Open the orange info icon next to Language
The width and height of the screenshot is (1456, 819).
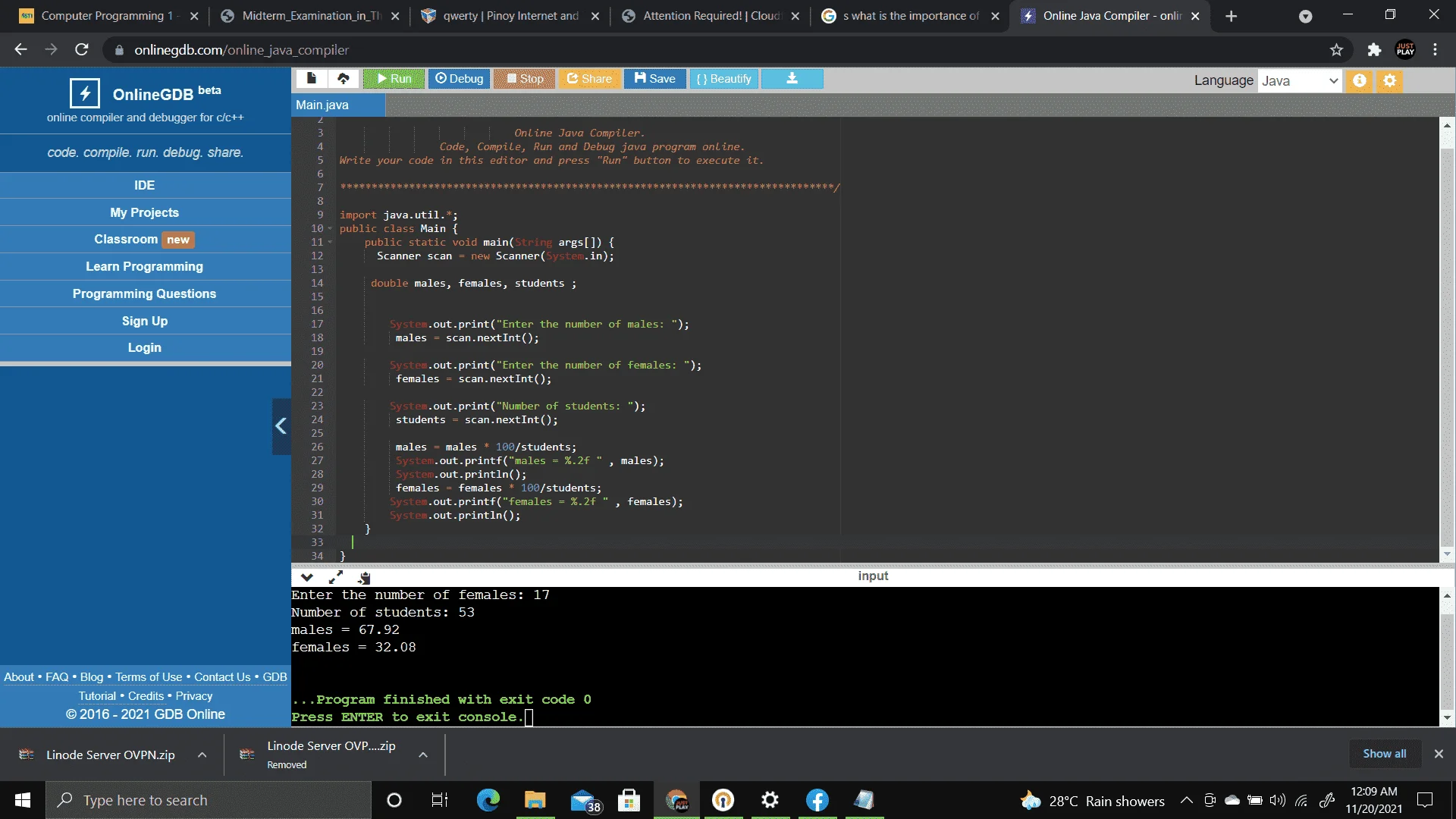coord(1360,80)
